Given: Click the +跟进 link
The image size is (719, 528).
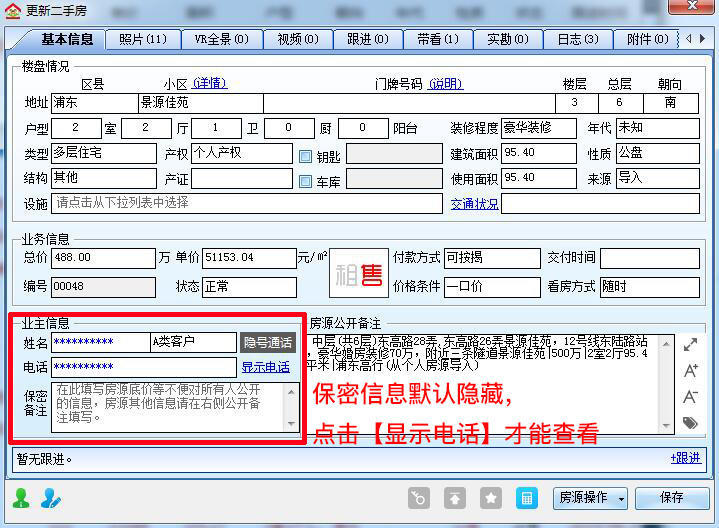Looking at the screenshot, I should coord(686,458).
